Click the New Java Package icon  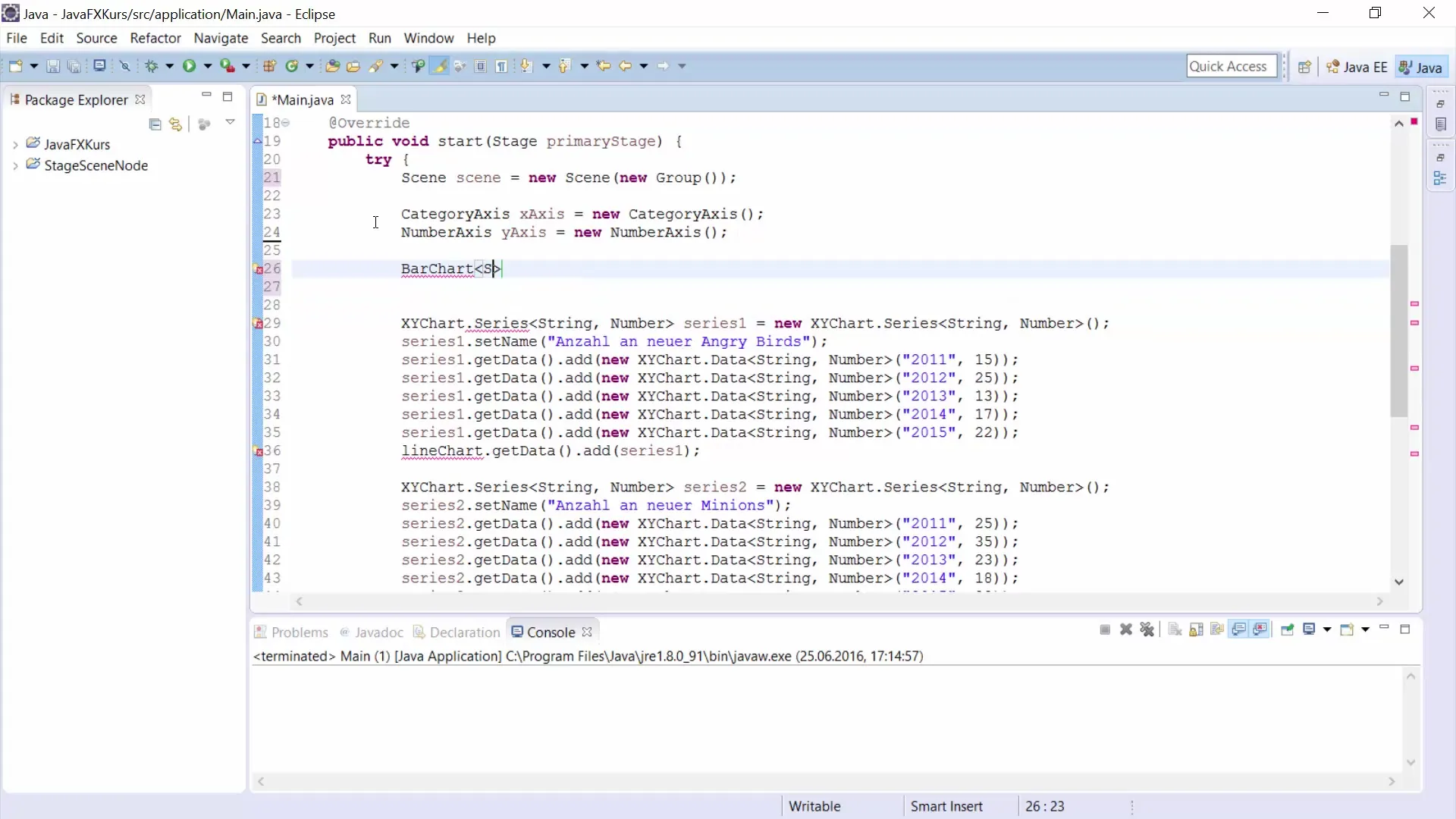(x=269, y=66)
